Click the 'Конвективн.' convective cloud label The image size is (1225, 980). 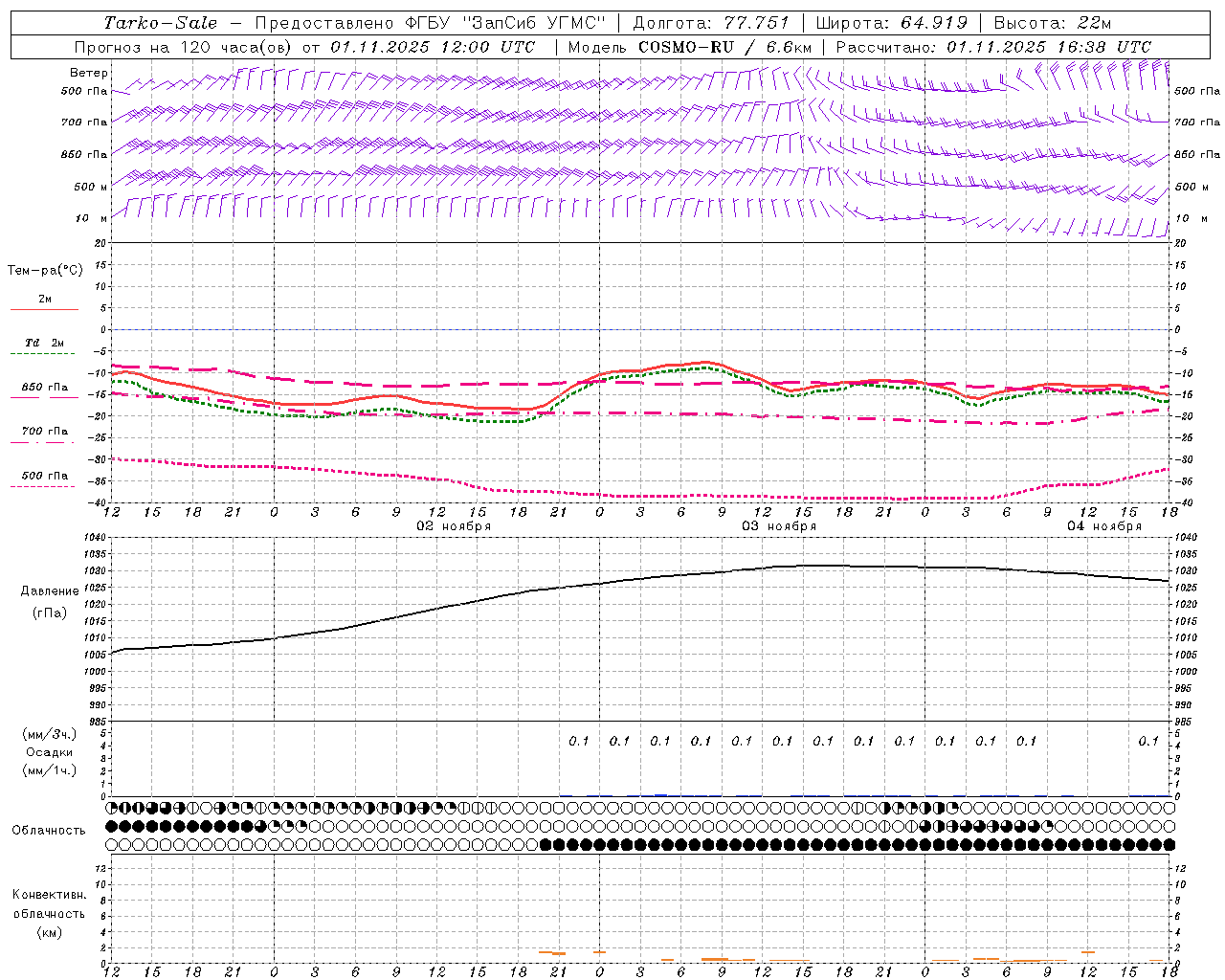click(49, 895)
